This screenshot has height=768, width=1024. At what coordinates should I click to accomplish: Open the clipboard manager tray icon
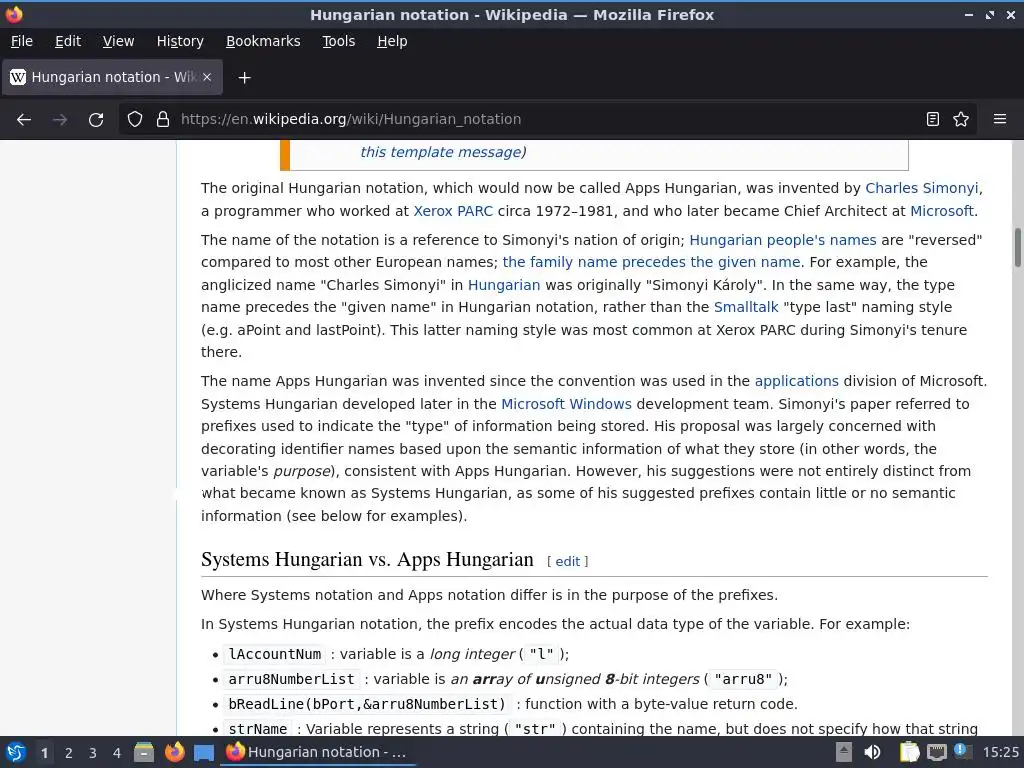pyautogui.click(x=909, y=752)
